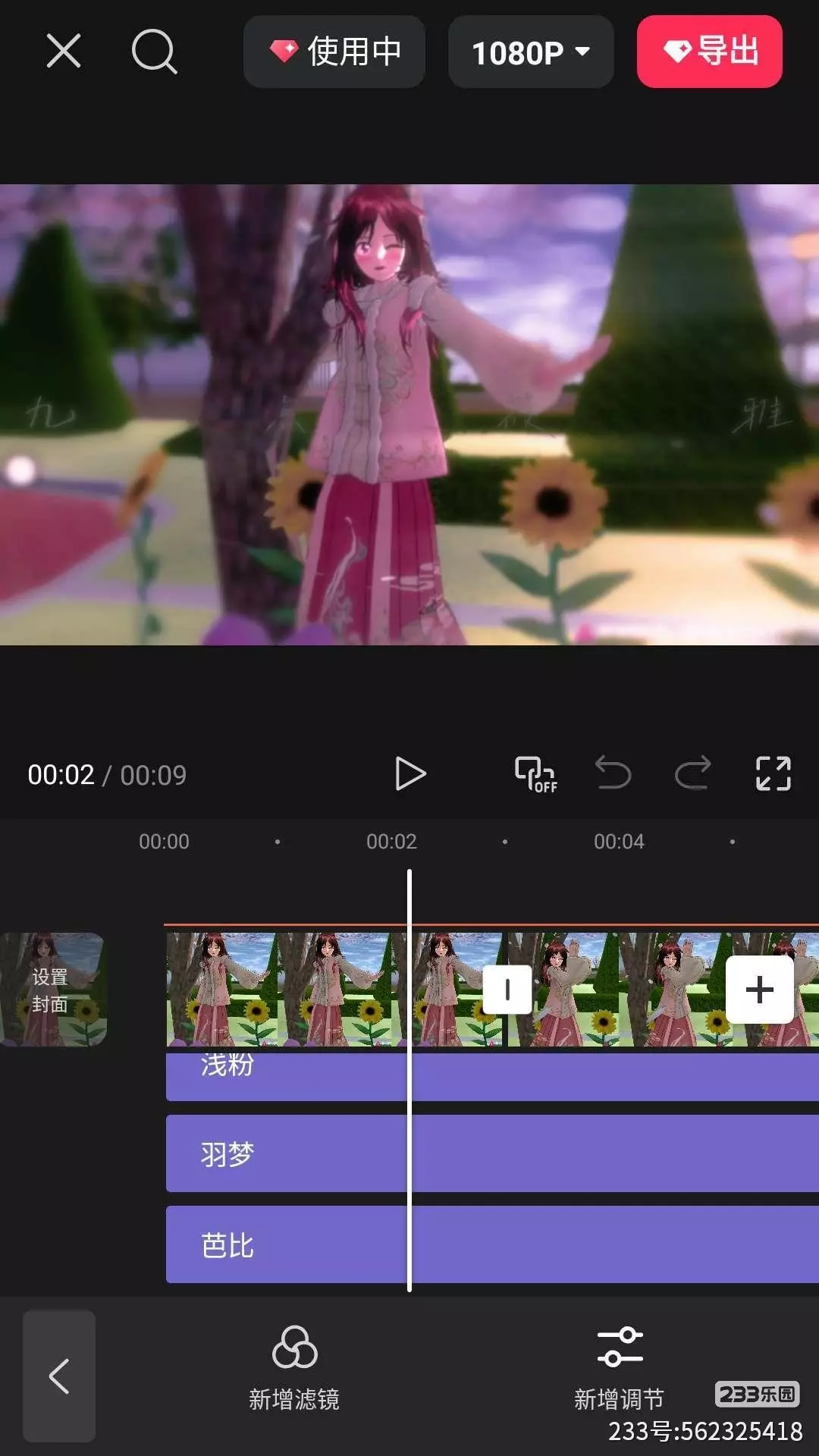Tap the 00:02 current time readout

(61, 775)
